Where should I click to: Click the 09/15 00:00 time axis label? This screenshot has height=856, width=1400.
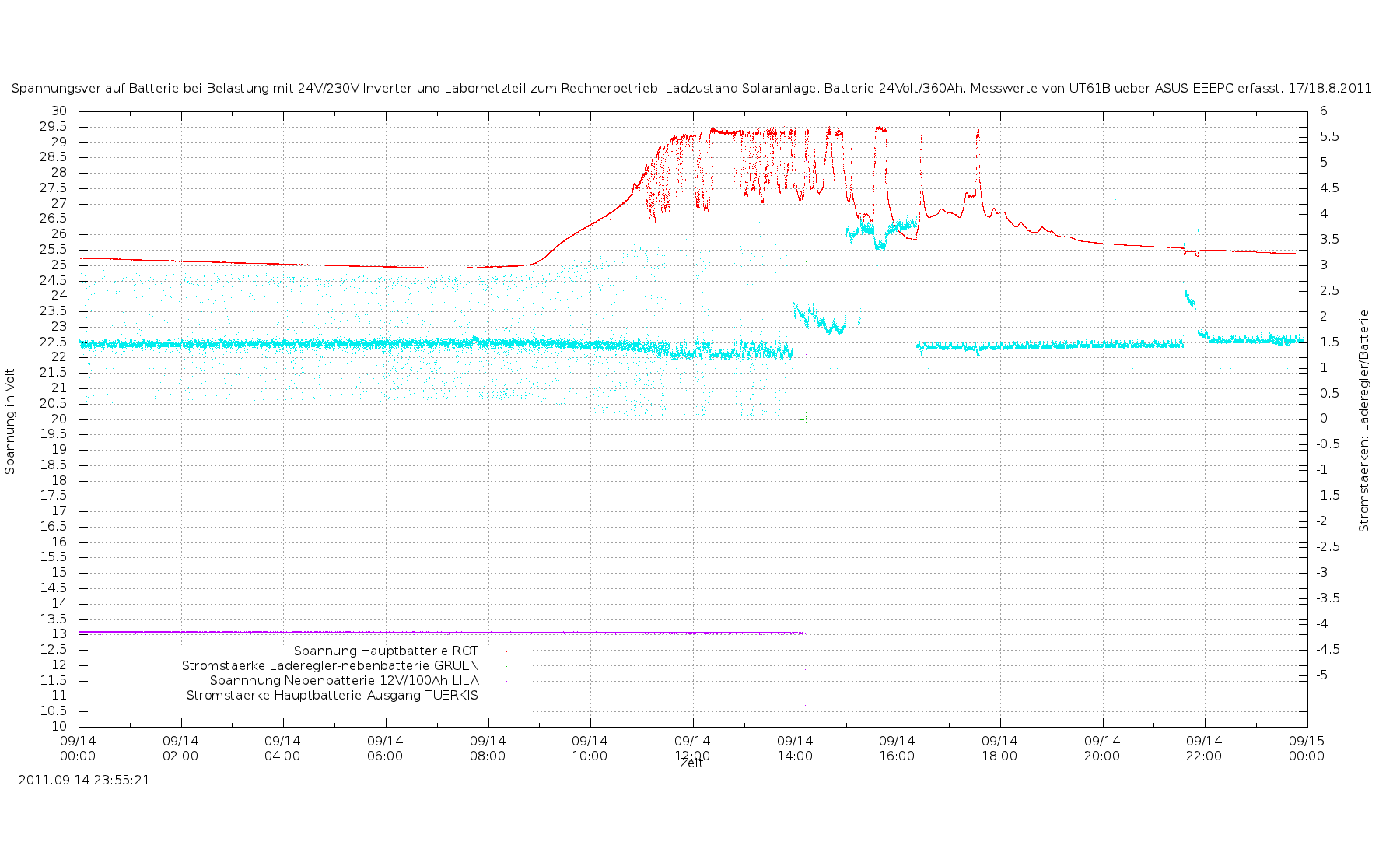pyautogui.click(x=1307, y=748)
